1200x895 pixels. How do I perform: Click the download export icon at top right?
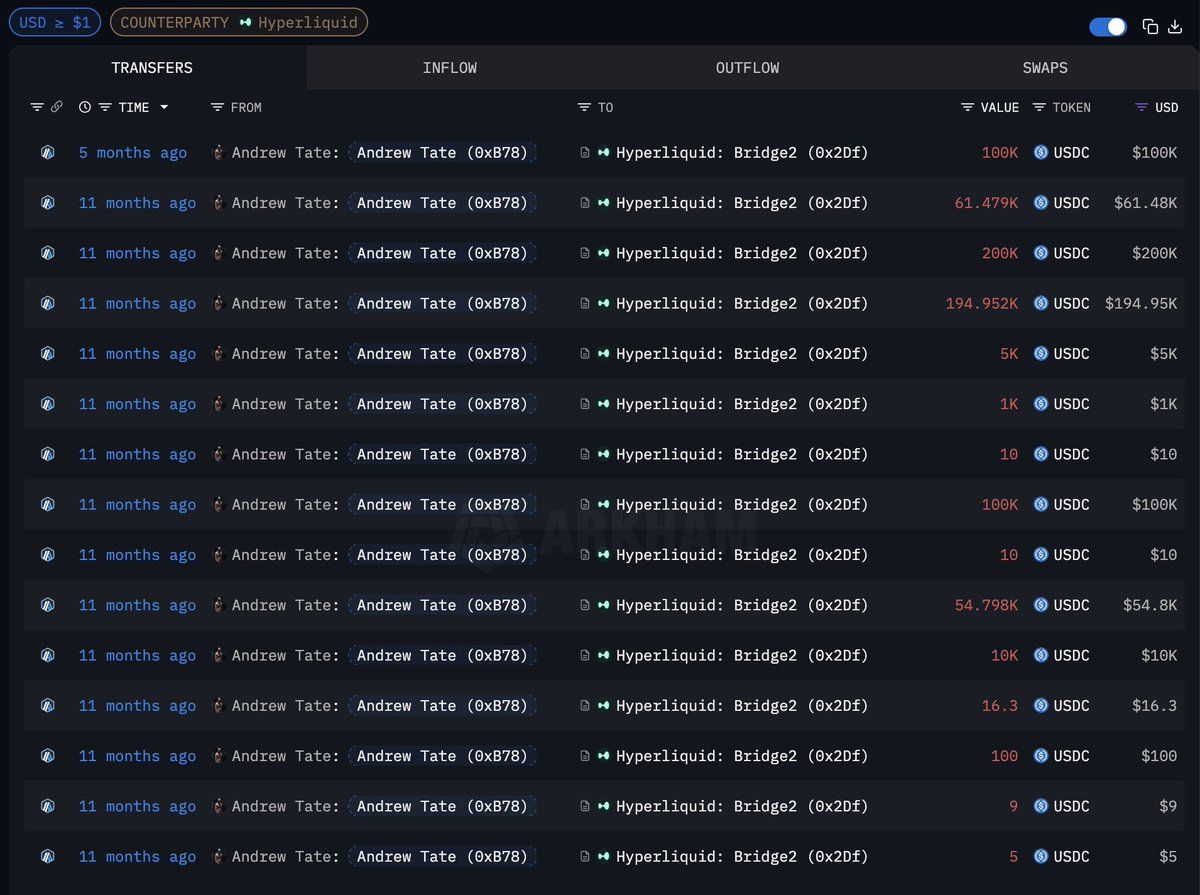pos(1174,27)
